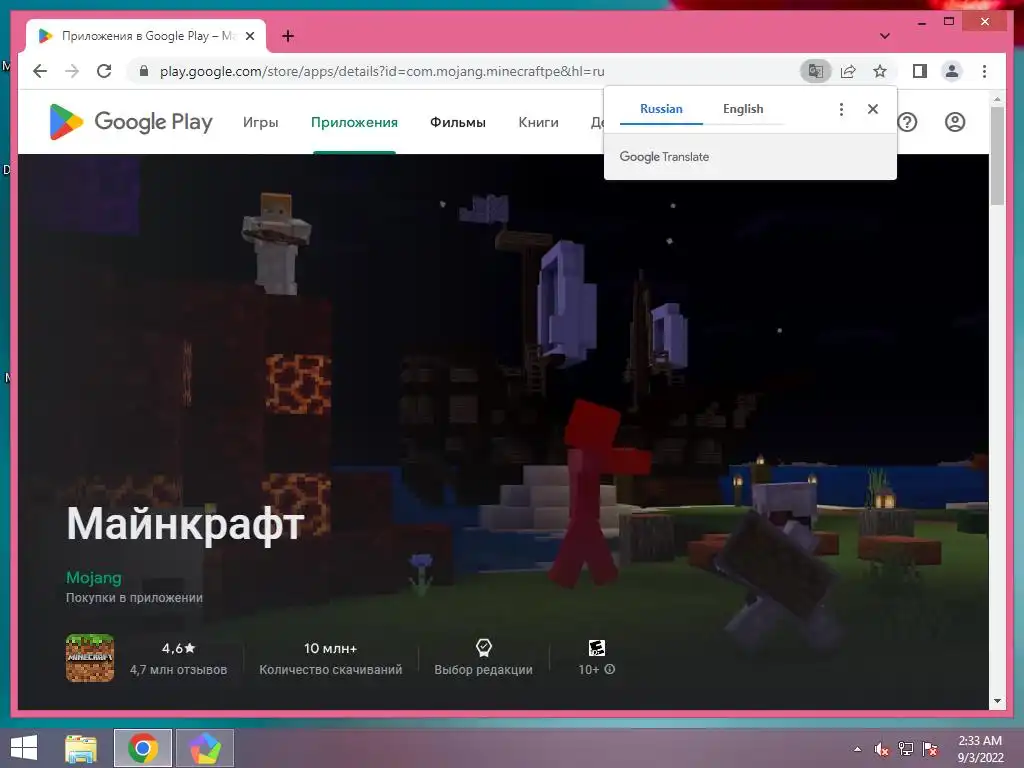
Task: Open a new browser tab
Action: click(x=288, y=36)
